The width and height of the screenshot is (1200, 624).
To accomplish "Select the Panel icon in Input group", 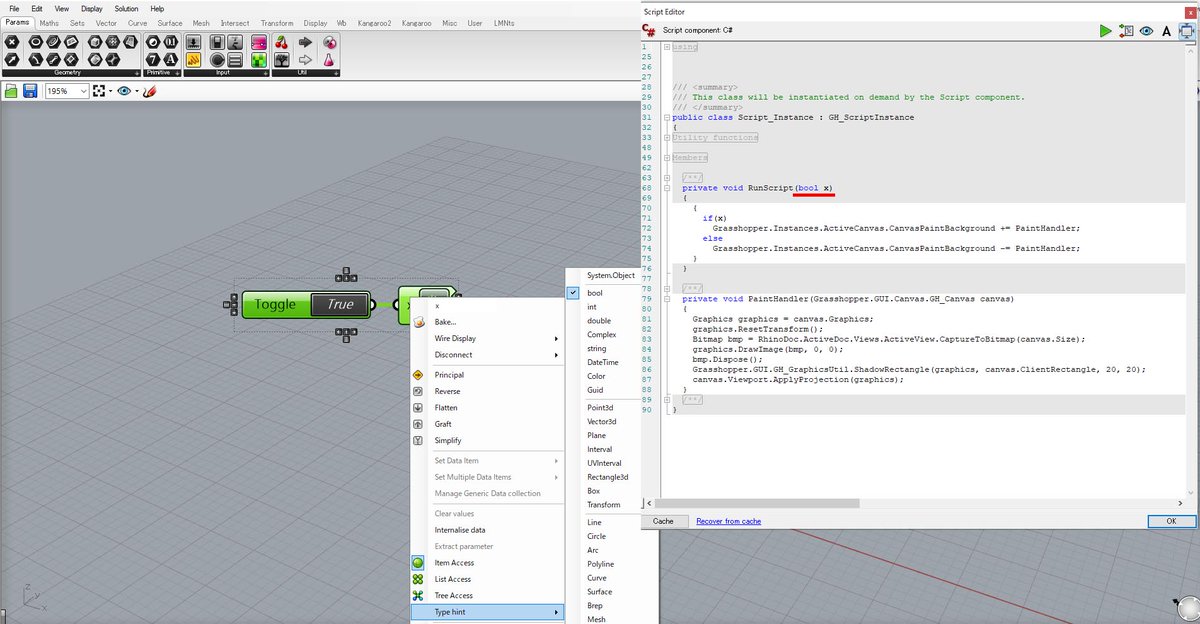I will tap(235, 60).
